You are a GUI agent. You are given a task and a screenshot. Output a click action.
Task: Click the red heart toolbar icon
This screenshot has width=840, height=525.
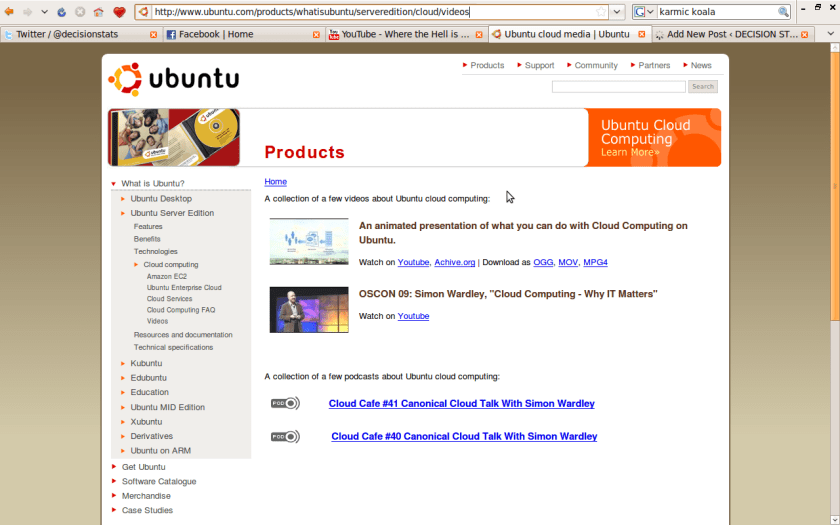click(x=119, y=12)
